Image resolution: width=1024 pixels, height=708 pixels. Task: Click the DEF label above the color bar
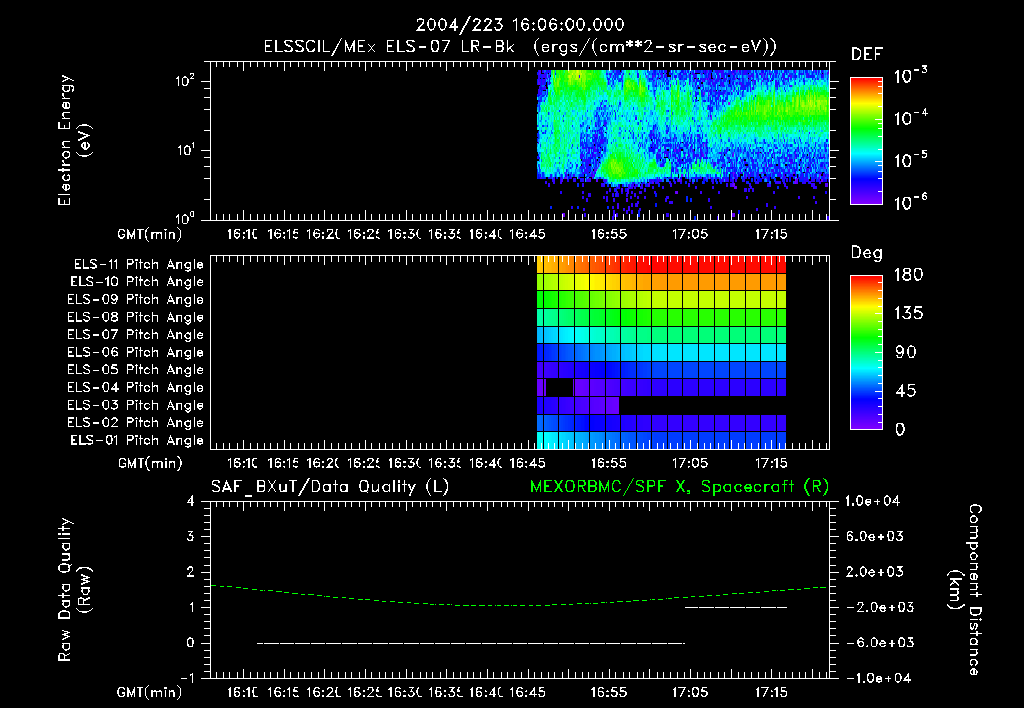tap(866, 54)
